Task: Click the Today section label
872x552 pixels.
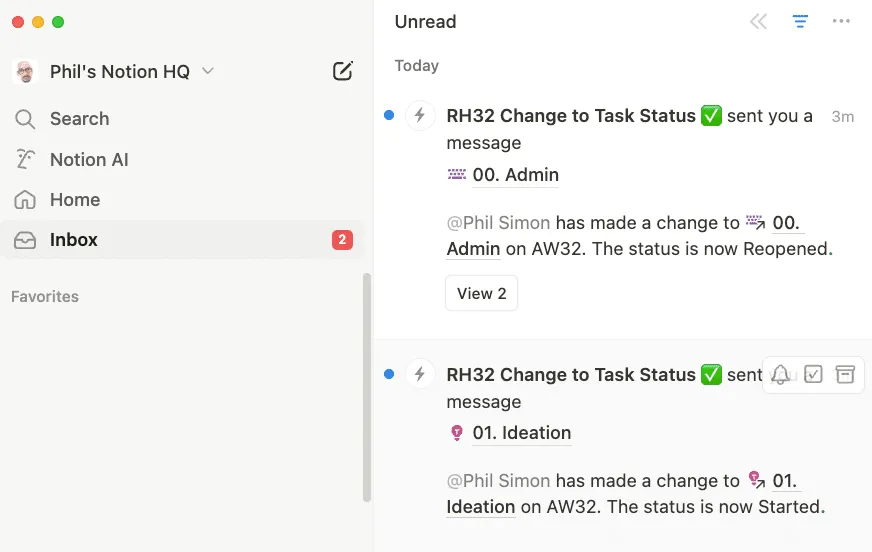Action: pyautogui.click(x=417, y=66)
